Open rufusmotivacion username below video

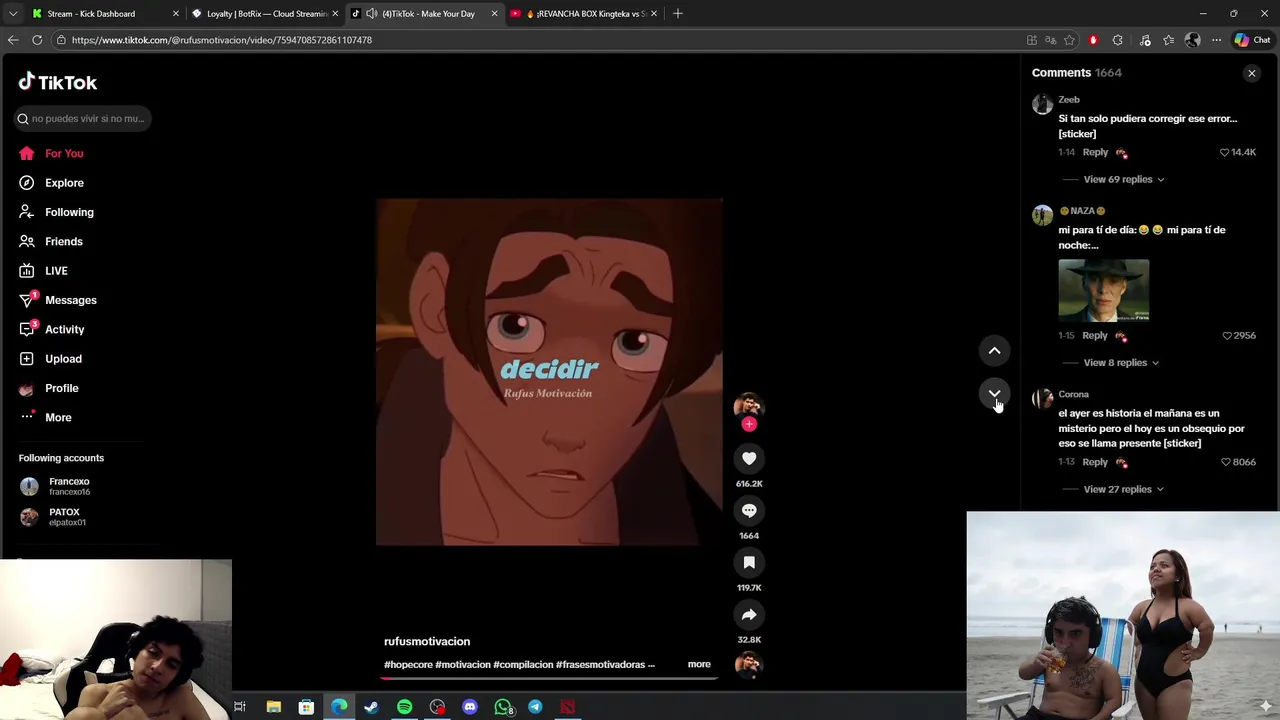[x=427, y=641]
